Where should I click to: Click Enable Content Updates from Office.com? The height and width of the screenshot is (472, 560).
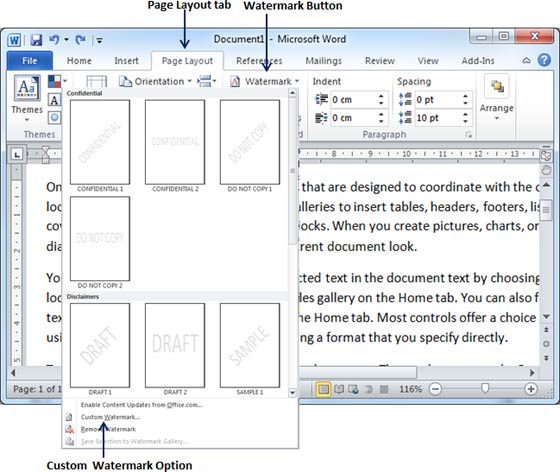click(141, 405)
